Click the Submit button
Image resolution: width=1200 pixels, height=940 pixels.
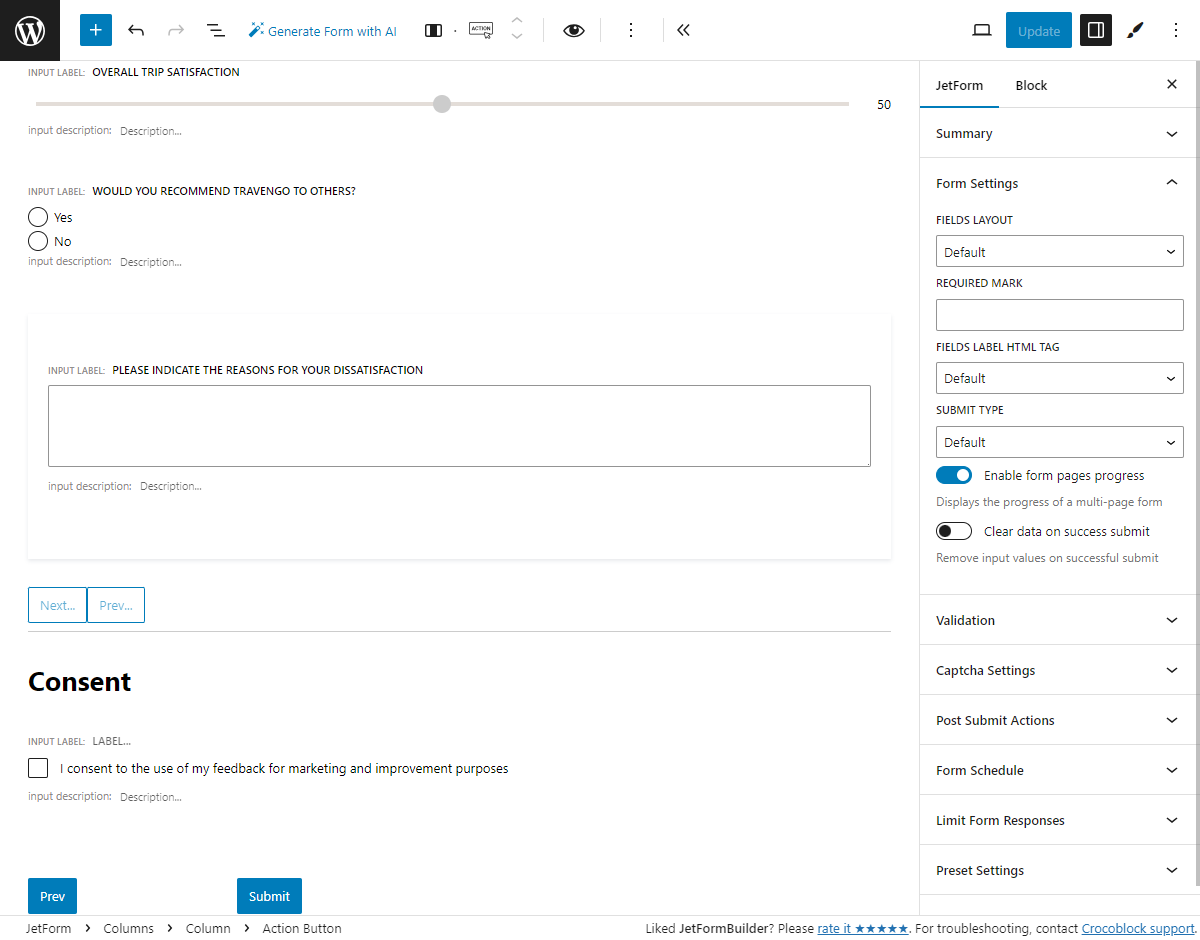coord(269,896)
